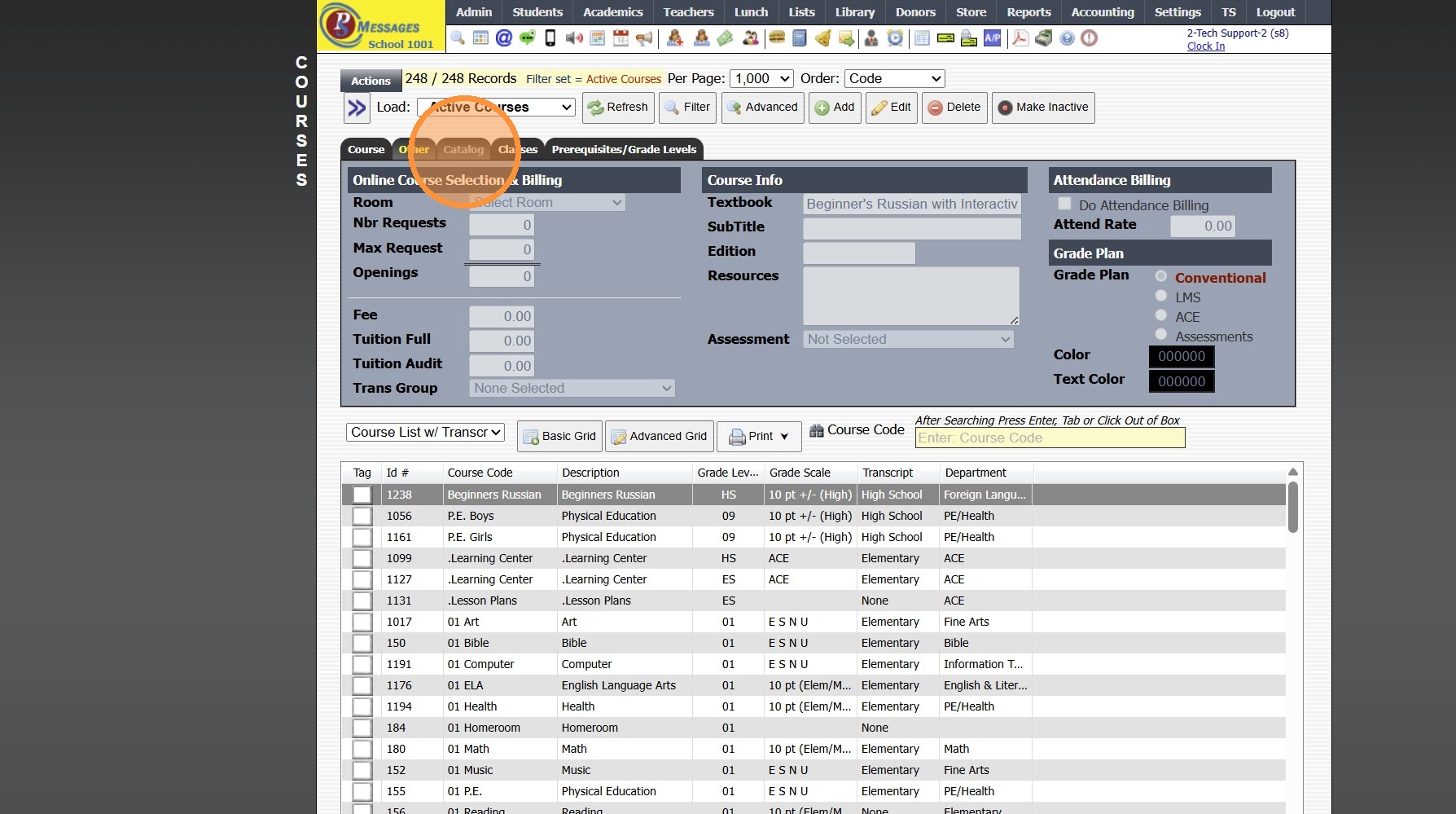This screenshot has height=814, width=1456.
Task: Click the hamburger lunch icon
Action: (x=776, y=38)
